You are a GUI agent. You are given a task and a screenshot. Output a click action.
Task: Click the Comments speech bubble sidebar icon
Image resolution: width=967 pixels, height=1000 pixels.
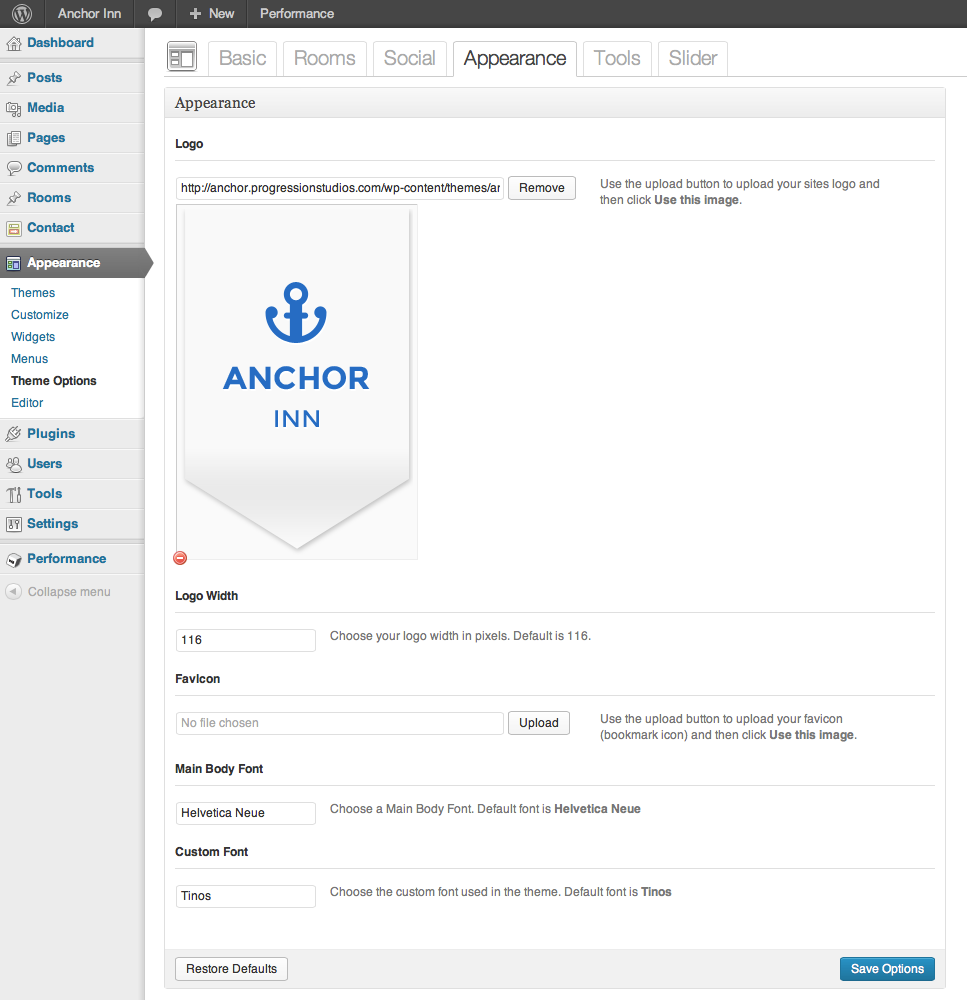click(13, 168)
